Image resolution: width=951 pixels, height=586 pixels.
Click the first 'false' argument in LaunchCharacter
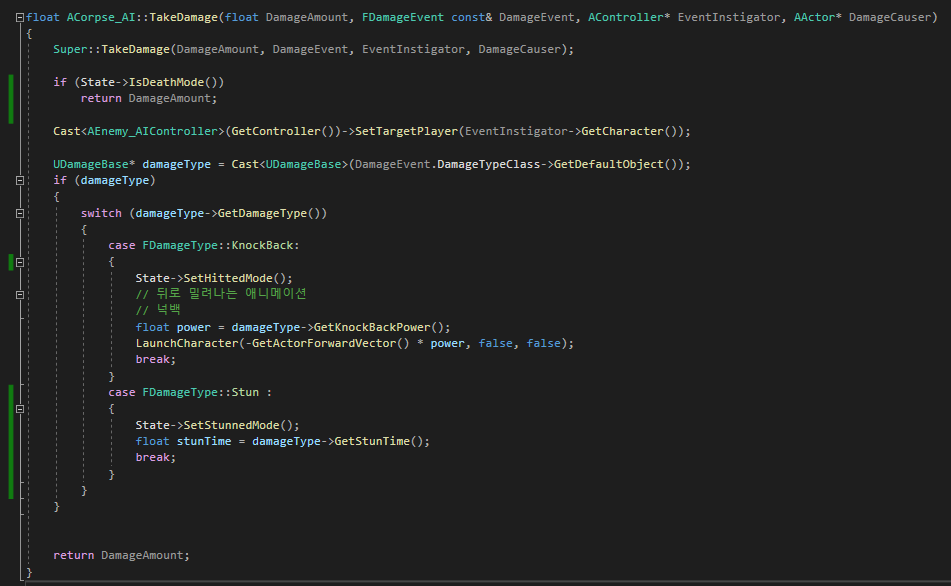pyautogui.click(x=496, y=343)
